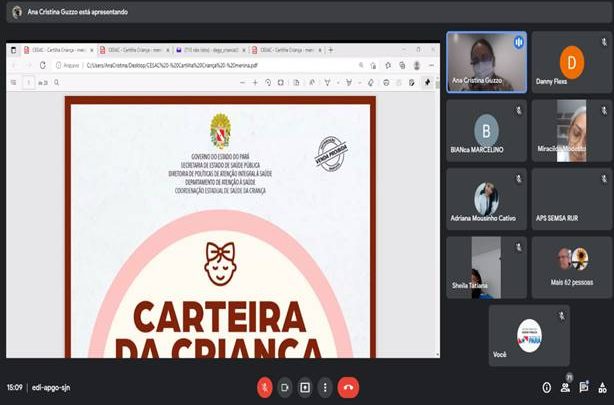Open the browser settings and more menu

(x=432, y=65)
